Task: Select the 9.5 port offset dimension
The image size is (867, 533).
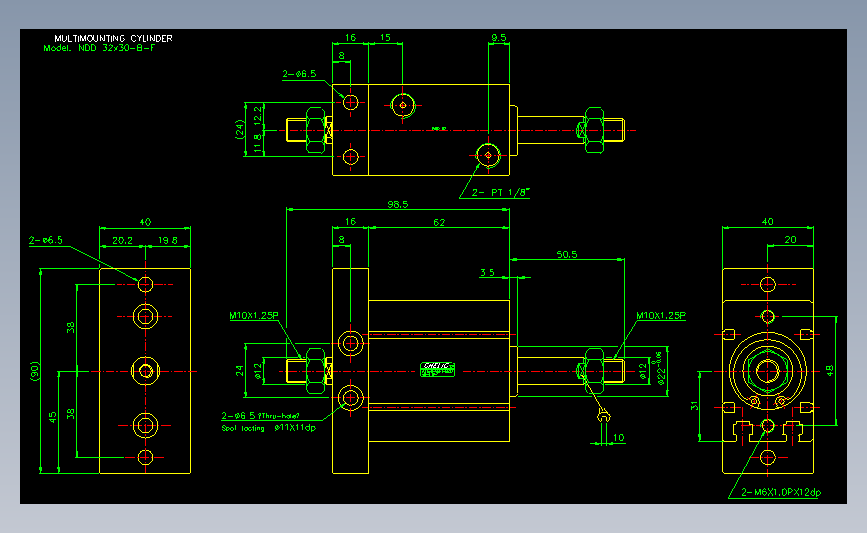Action: pos(498,38)
